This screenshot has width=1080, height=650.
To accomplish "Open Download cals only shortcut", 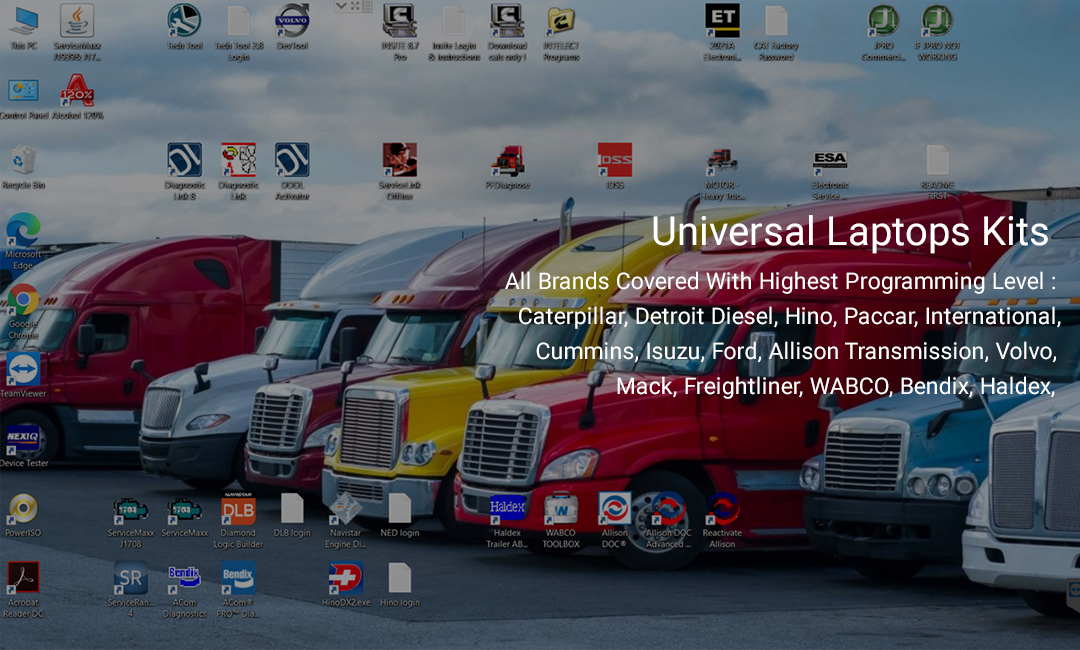I will [x=507, y=31].
